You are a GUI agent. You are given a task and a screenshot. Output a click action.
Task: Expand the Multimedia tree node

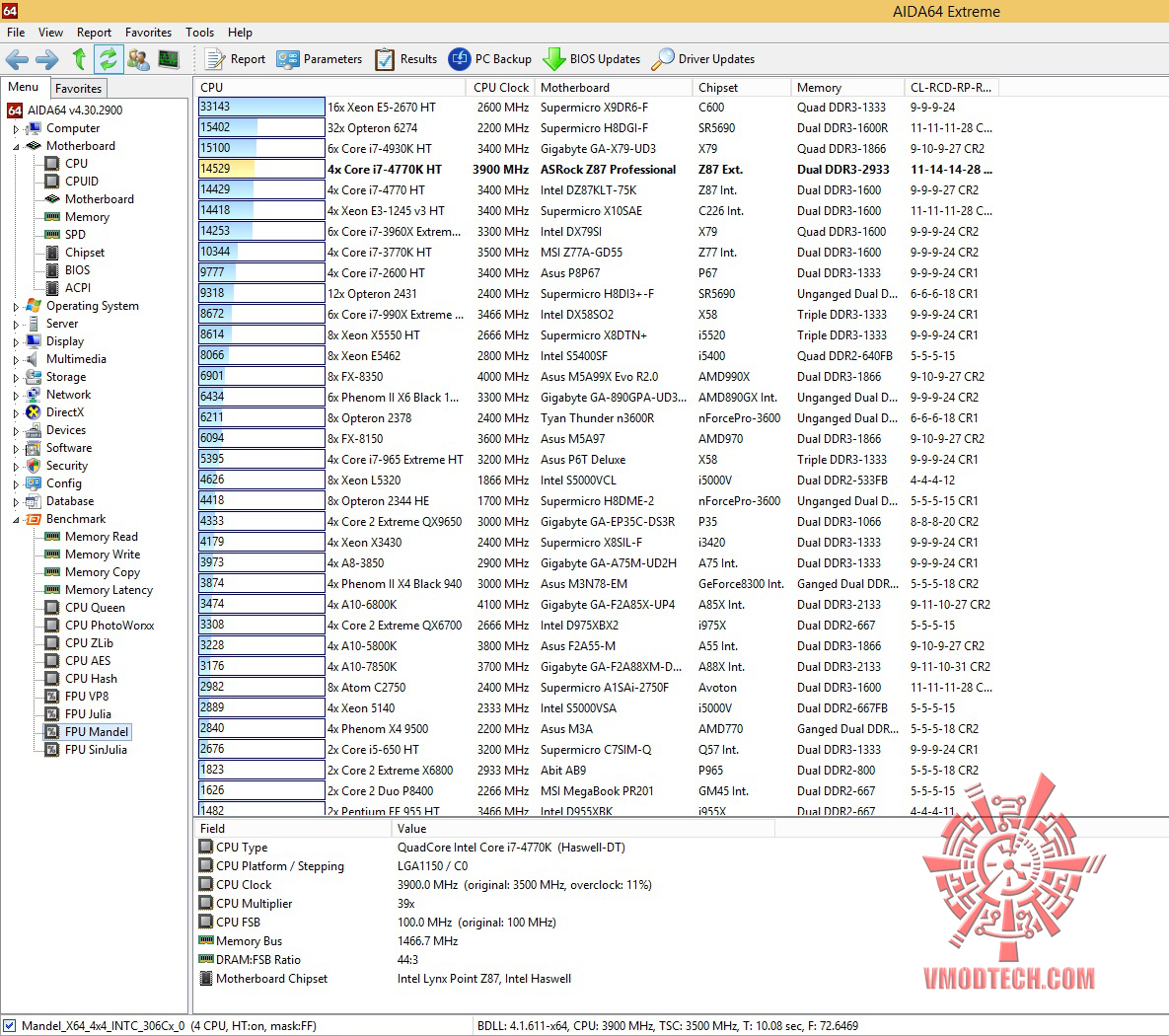point(16,360)
